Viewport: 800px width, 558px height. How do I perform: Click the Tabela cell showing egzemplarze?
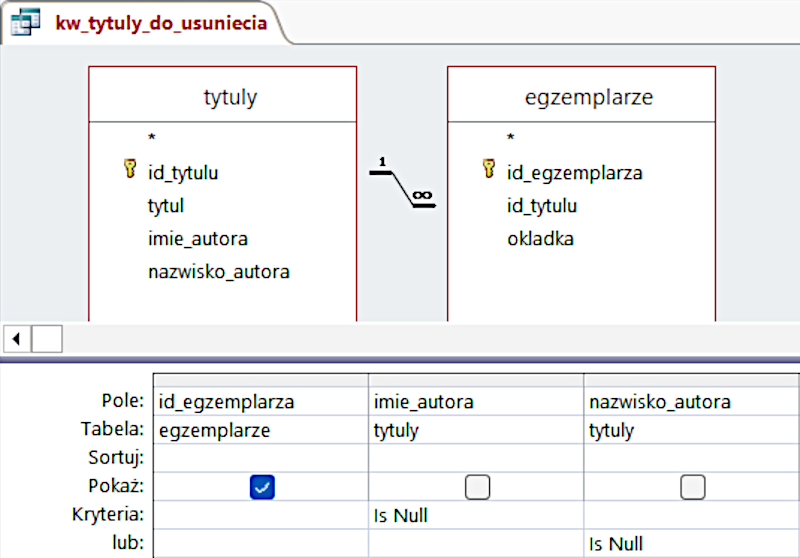[261, 429]
